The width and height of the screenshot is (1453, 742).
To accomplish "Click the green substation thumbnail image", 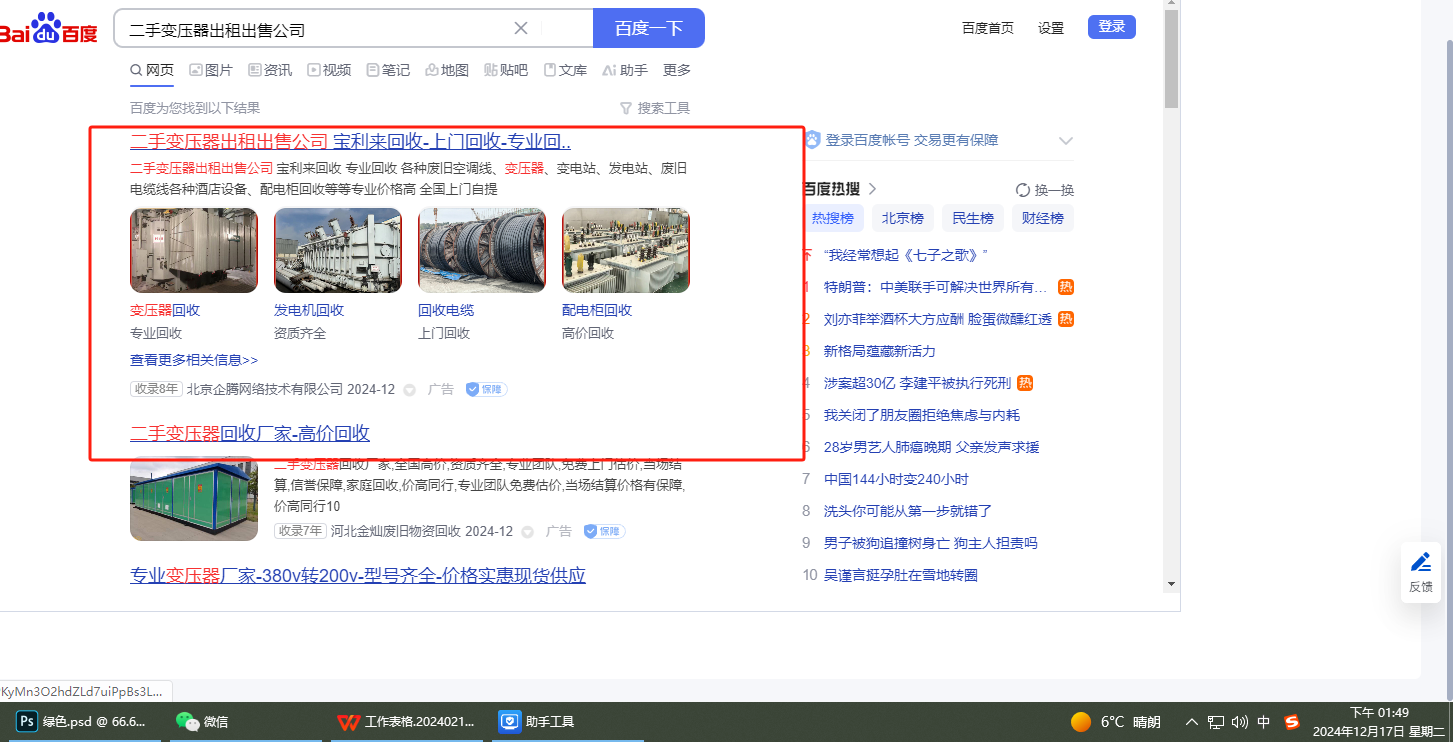I will [194, 498].
